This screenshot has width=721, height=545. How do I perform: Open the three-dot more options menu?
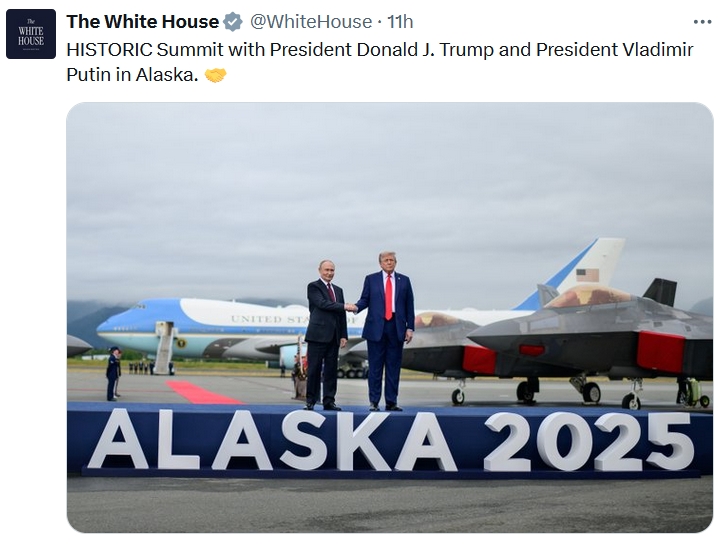(x=702, y=22)
